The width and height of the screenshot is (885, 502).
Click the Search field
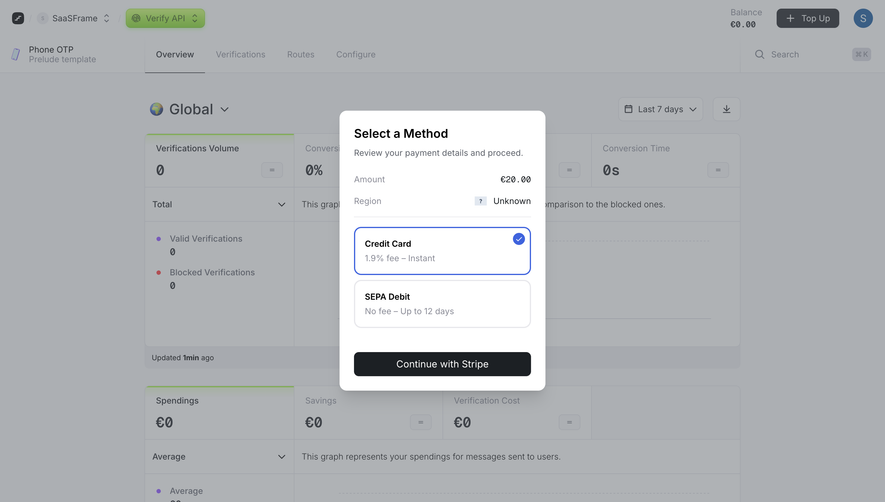pyautogui.click(x=813, y=54)
